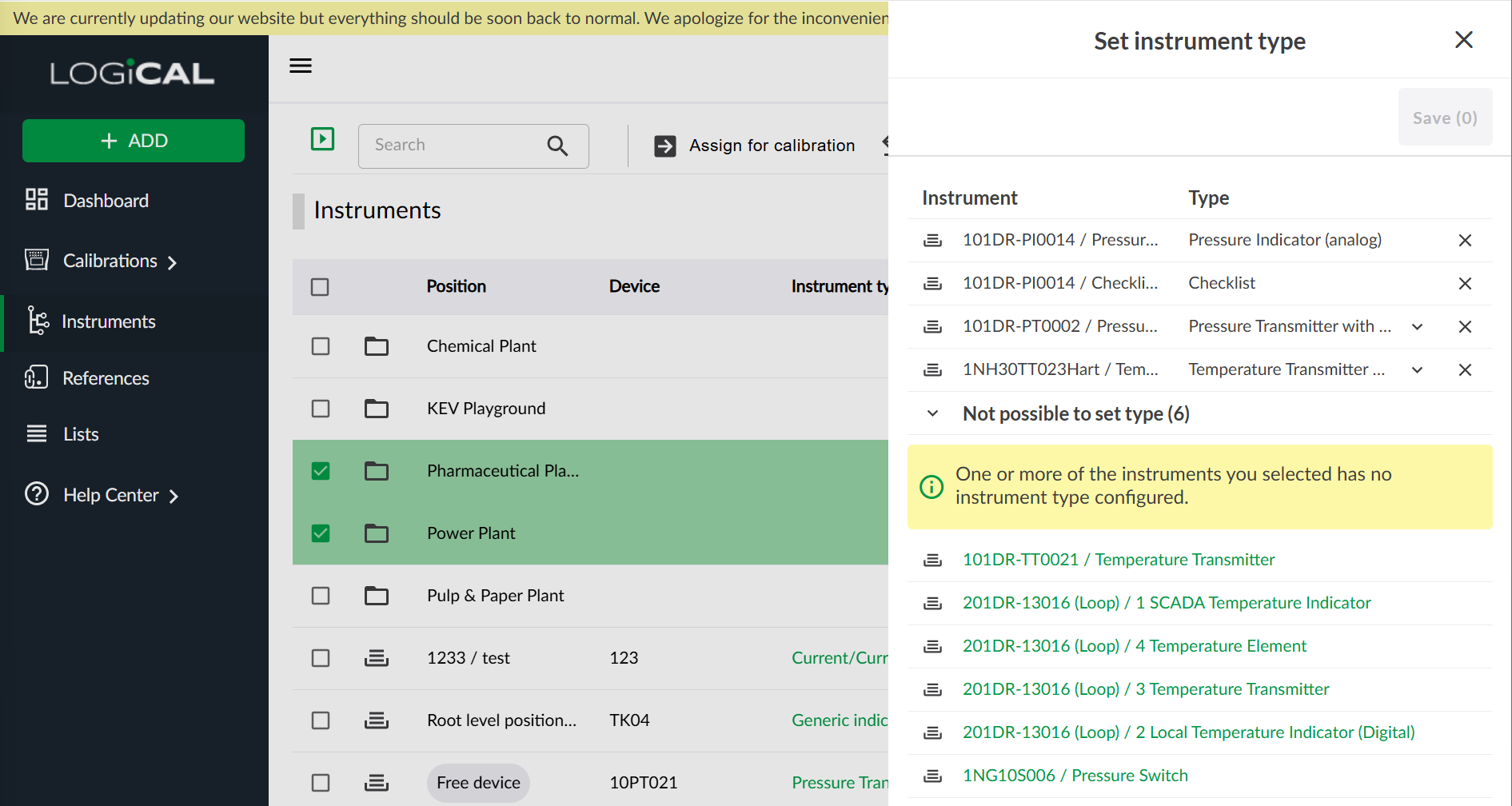The image size is (1512, 806).
Task: Click the Chemical Plant folder icon
Action: [x=377, y=346]
